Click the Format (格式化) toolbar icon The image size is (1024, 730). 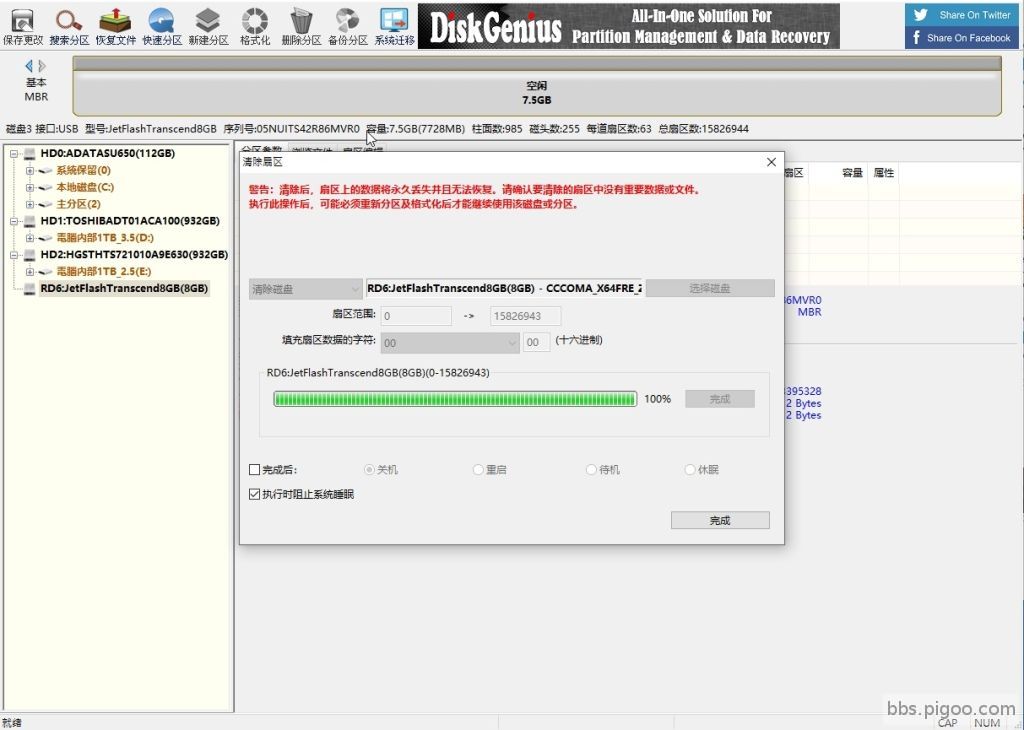[x=255, y=26]
